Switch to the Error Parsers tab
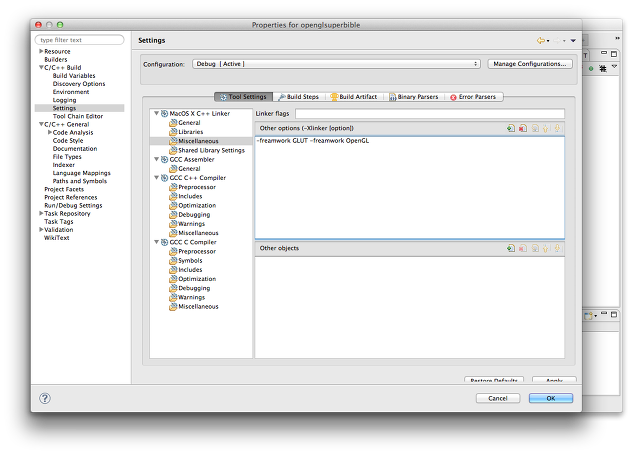The height and width of the screenshot is (455, 630). click(x=474, y=97)
